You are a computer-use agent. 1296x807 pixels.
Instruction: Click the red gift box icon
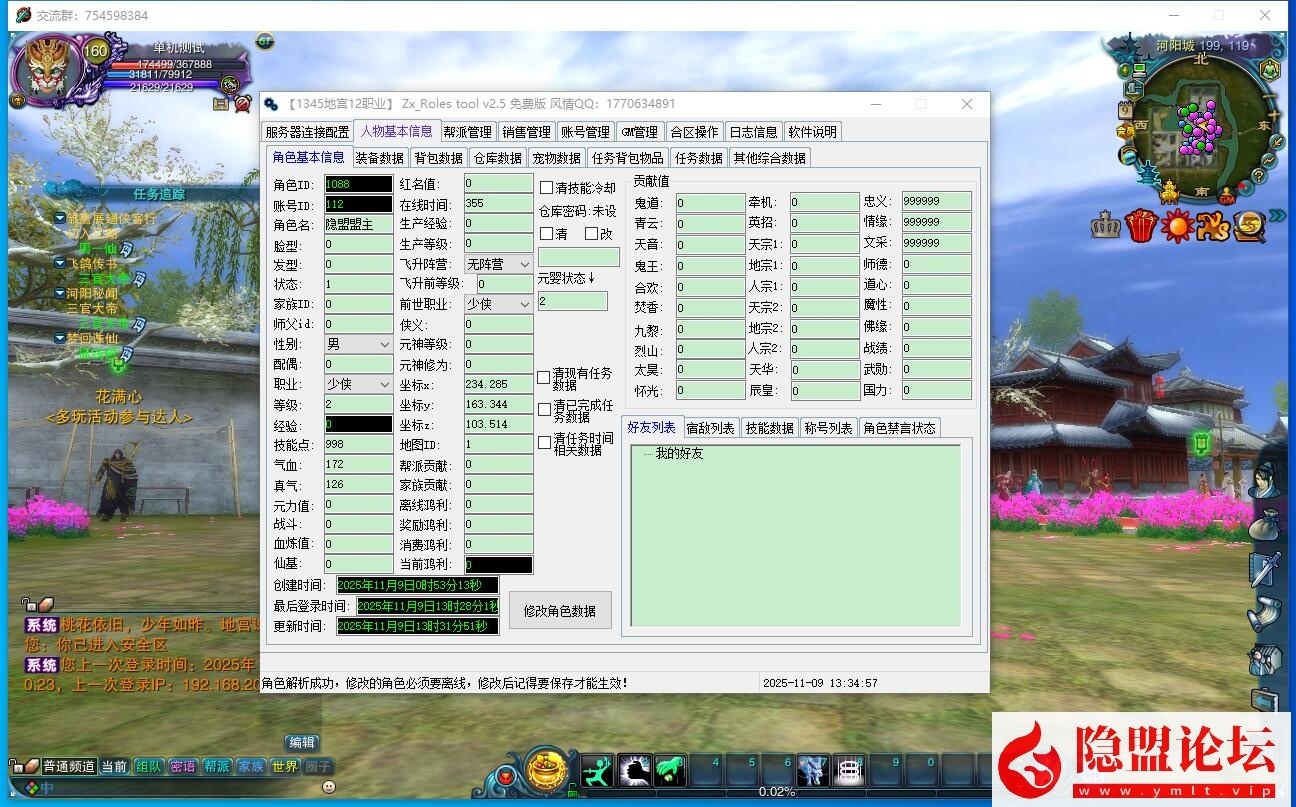click(x=1141, y=227)
